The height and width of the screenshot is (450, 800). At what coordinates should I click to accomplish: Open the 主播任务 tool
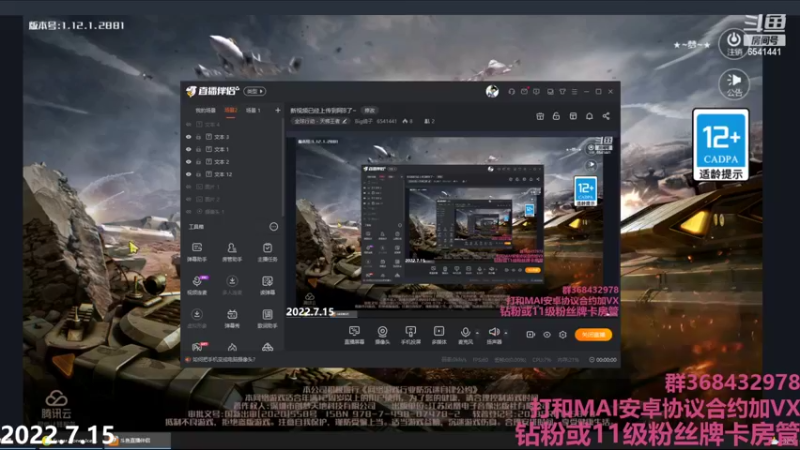click(267, 252)
